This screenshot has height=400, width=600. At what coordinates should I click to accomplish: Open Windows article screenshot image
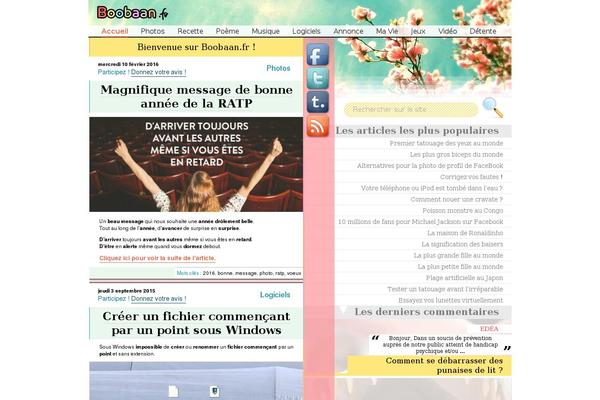(196, 381)
